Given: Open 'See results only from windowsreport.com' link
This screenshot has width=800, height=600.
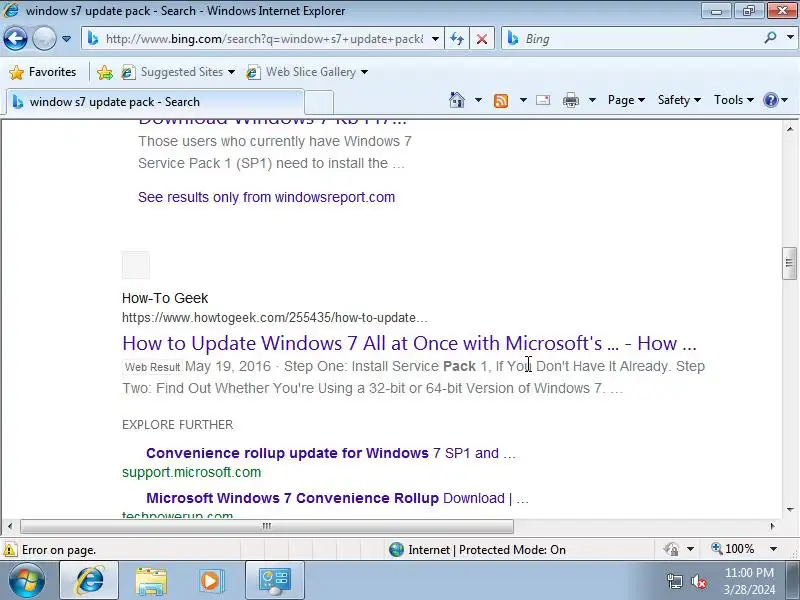Looking at the screenshot, I should click(x=266, y=197).
